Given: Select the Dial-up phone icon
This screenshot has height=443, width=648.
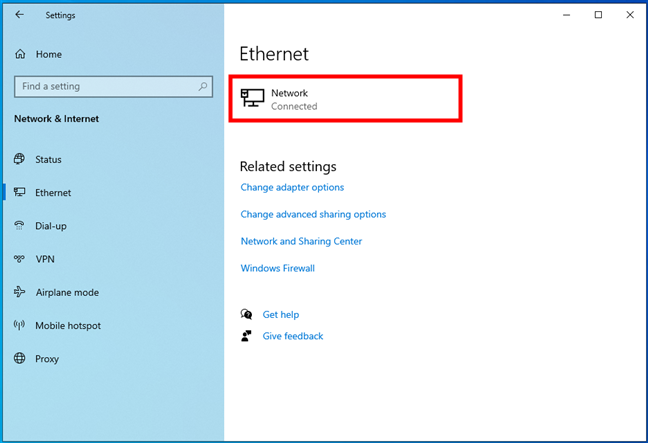Looking at the screenshot, I should pyautogui.click(x=19, y=226).
